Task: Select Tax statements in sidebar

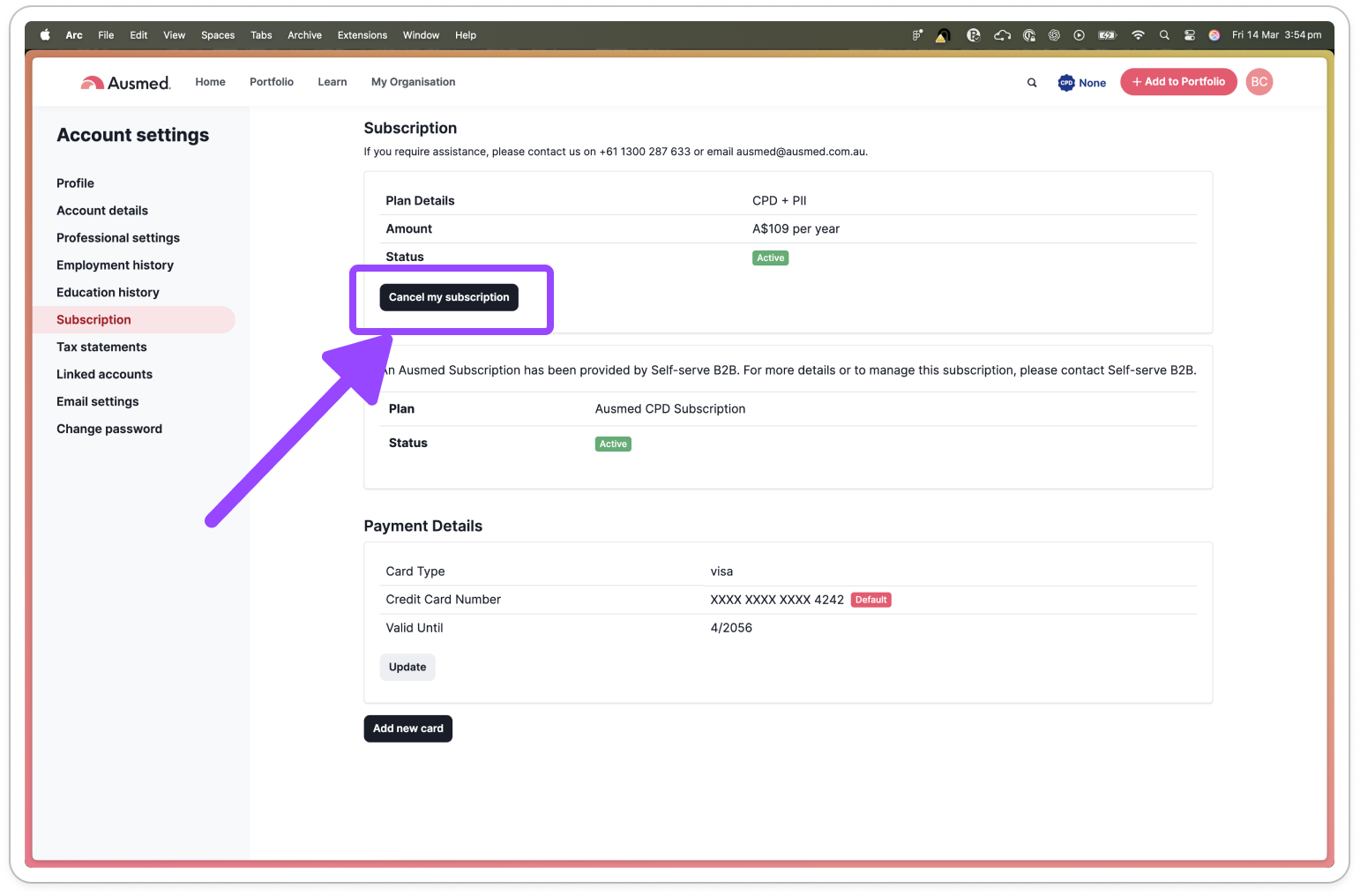Action: pos(101,347)
